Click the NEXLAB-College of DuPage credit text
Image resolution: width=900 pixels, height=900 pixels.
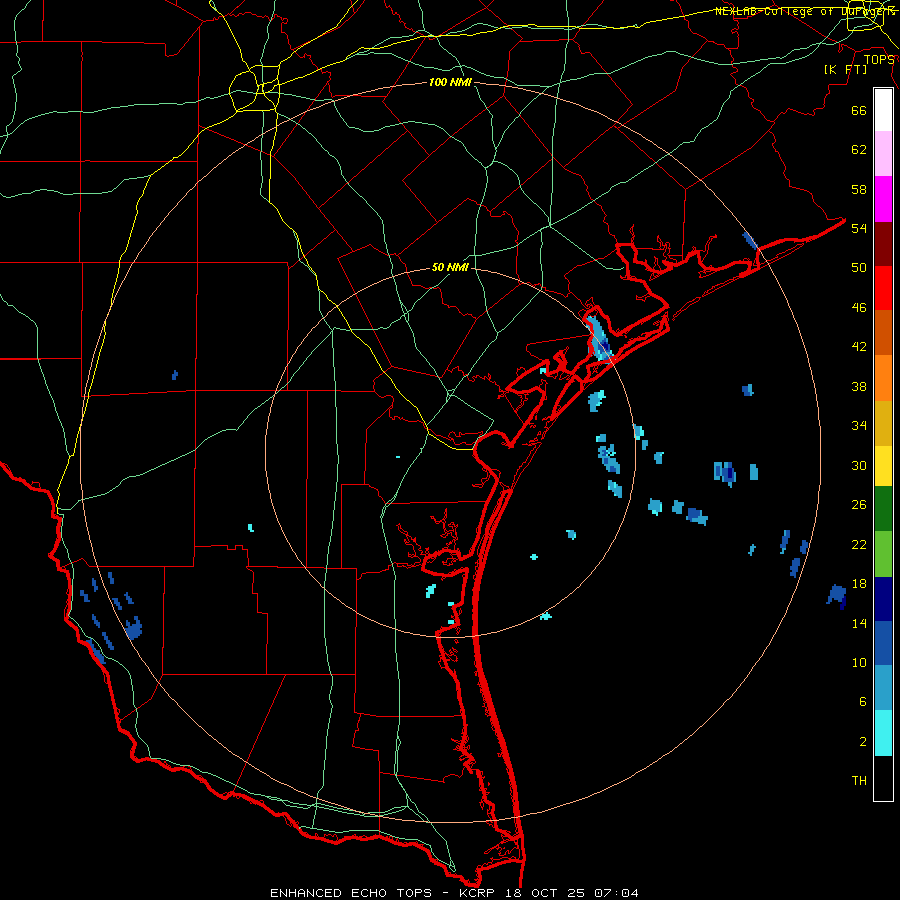pos(805,11)
